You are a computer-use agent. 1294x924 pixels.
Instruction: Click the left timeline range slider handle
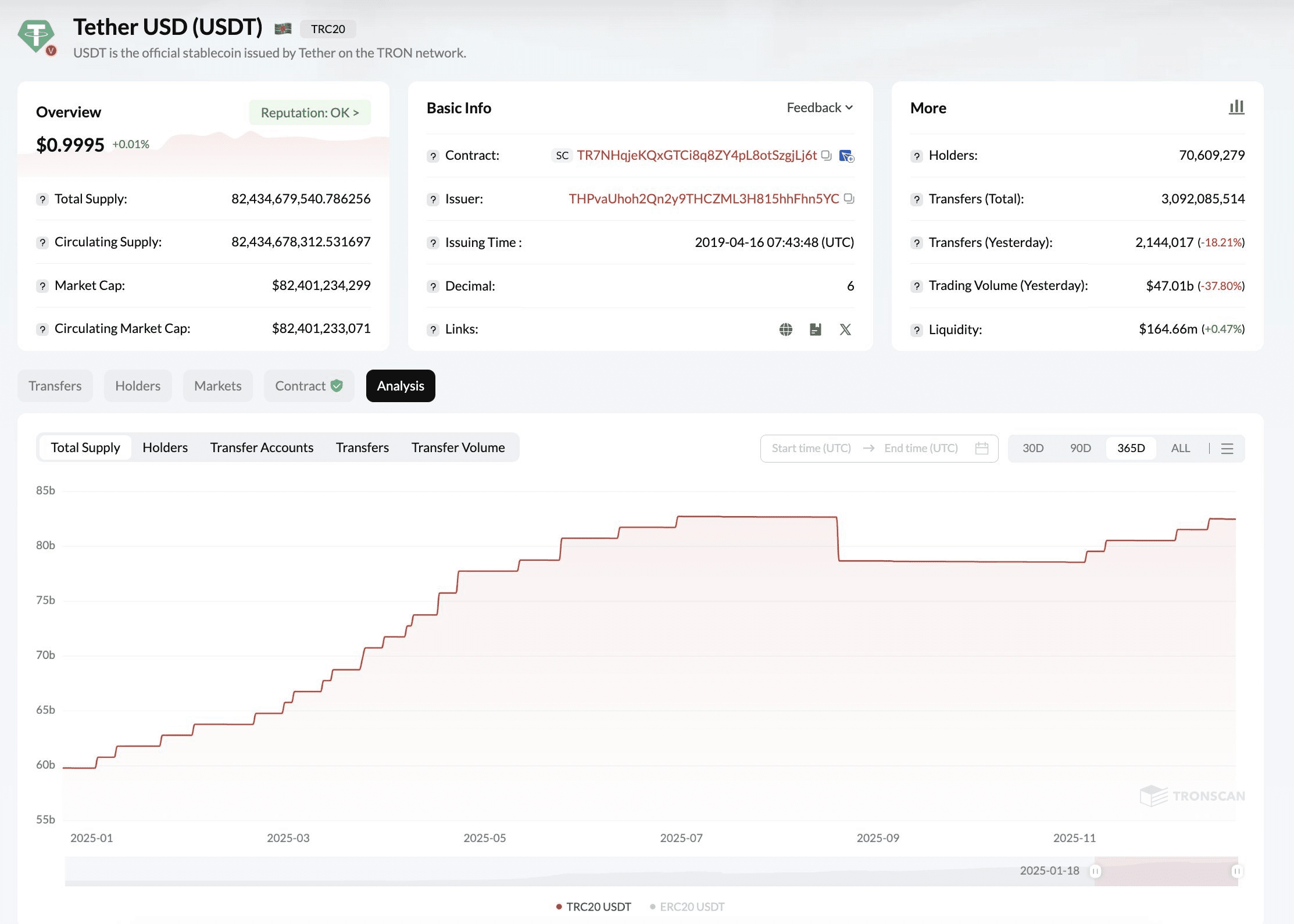pos(1095,871)
